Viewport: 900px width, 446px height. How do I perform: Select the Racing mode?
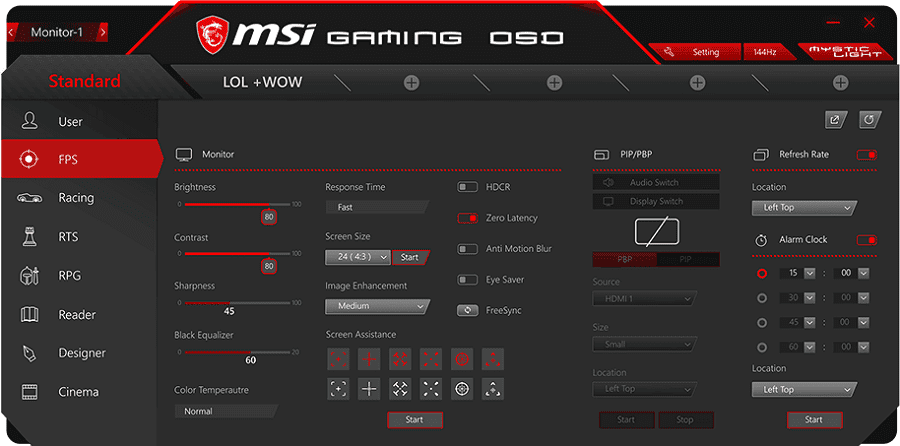point(79,198)
